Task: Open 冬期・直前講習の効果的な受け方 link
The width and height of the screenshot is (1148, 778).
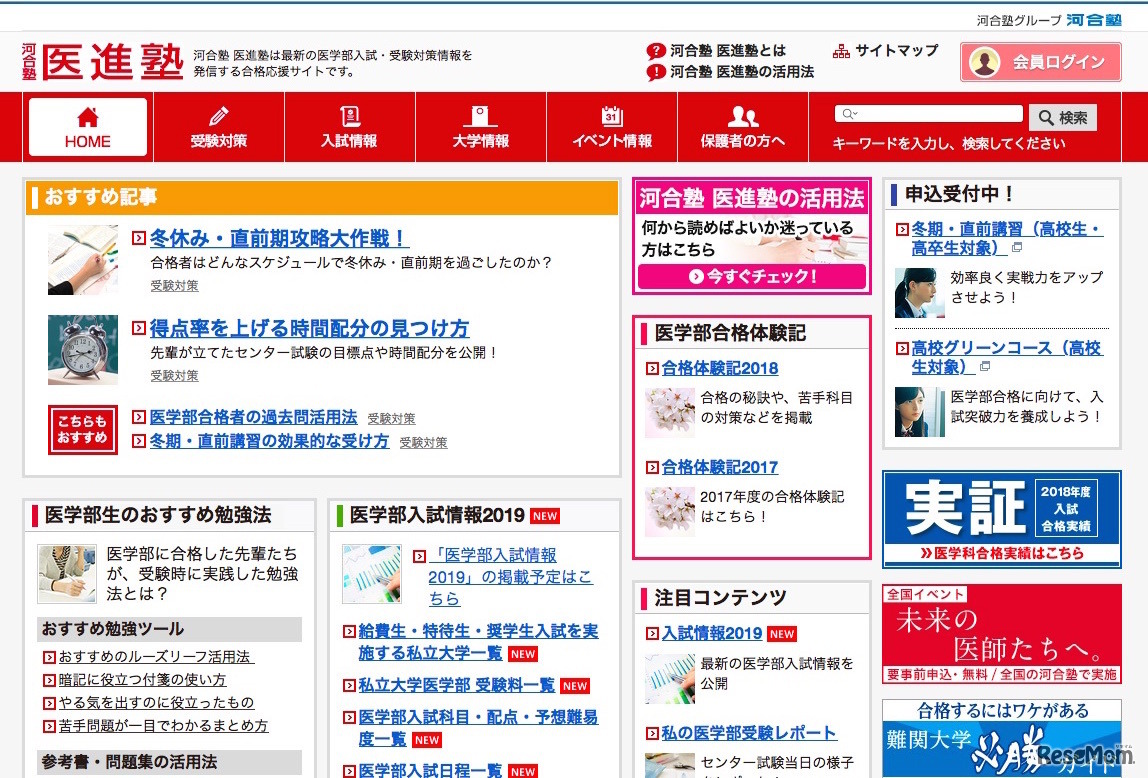Action: pyautogui.click(x=269, y=441)
